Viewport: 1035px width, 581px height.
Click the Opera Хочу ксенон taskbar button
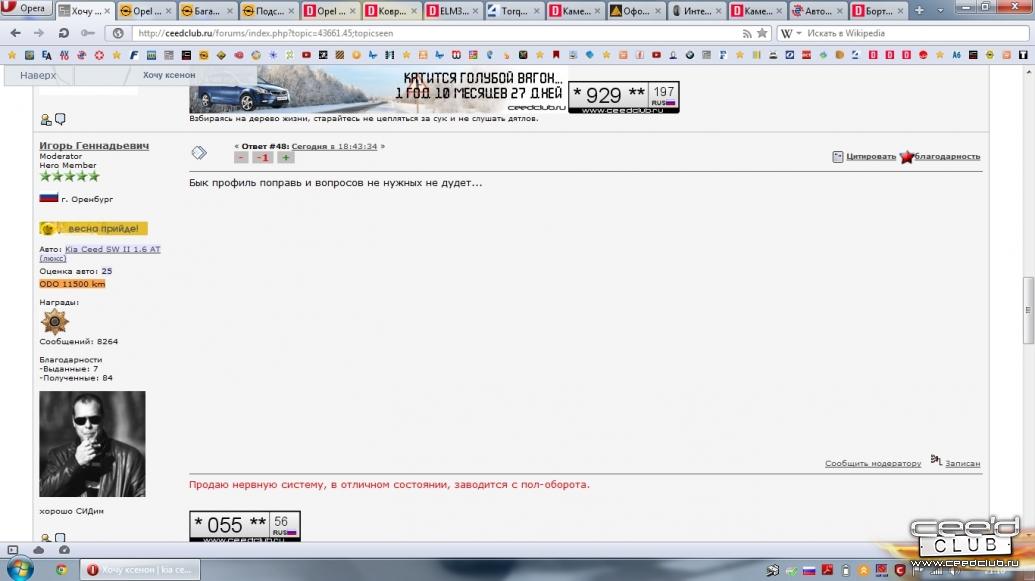(x=140, y=569)
